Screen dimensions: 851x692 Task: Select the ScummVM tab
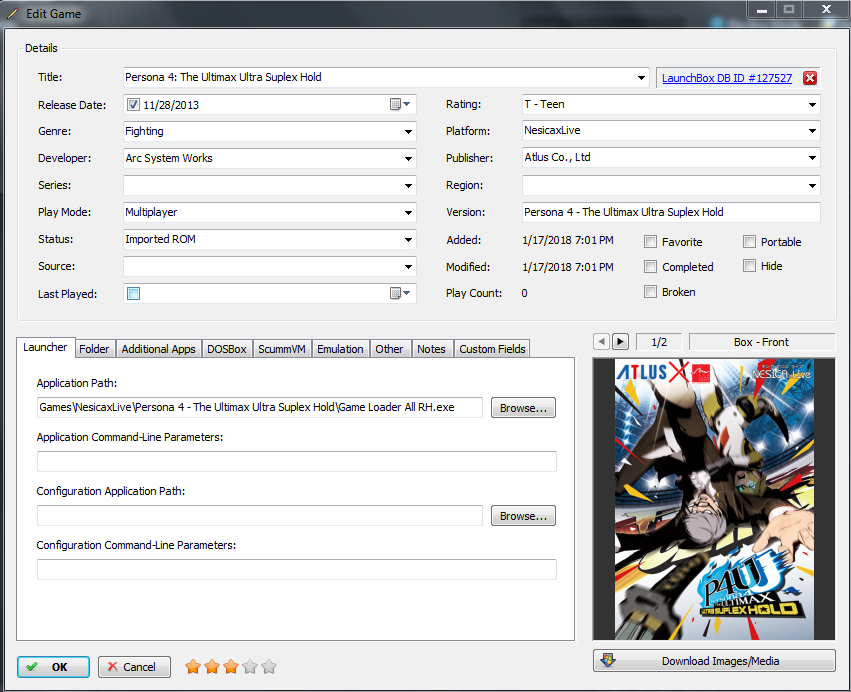pos(282,349)
